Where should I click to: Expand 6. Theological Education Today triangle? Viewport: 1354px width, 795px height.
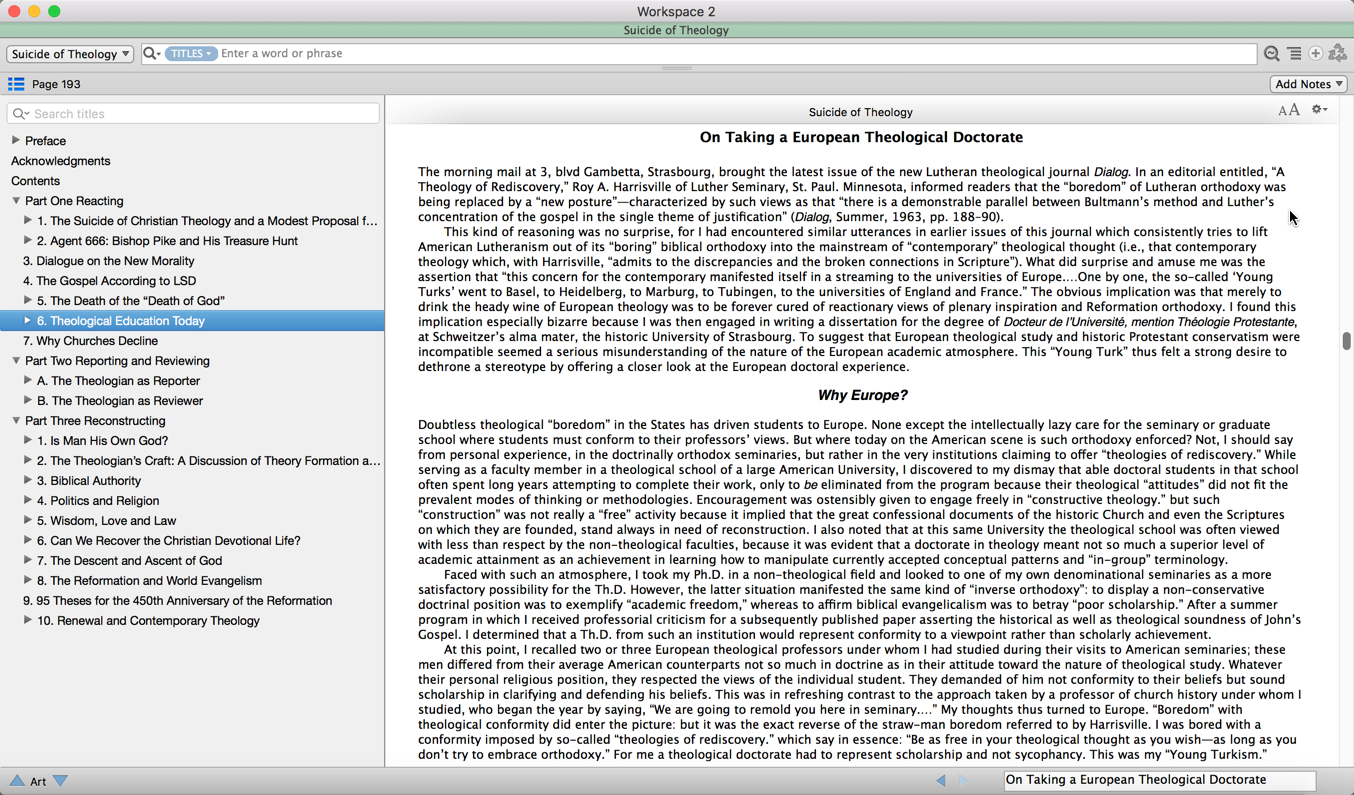27,321
